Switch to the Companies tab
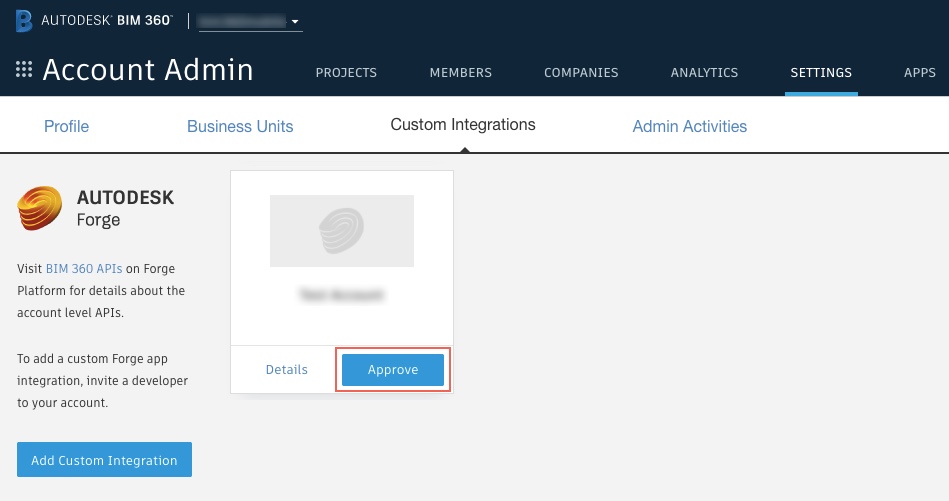 tap(581, 73)
